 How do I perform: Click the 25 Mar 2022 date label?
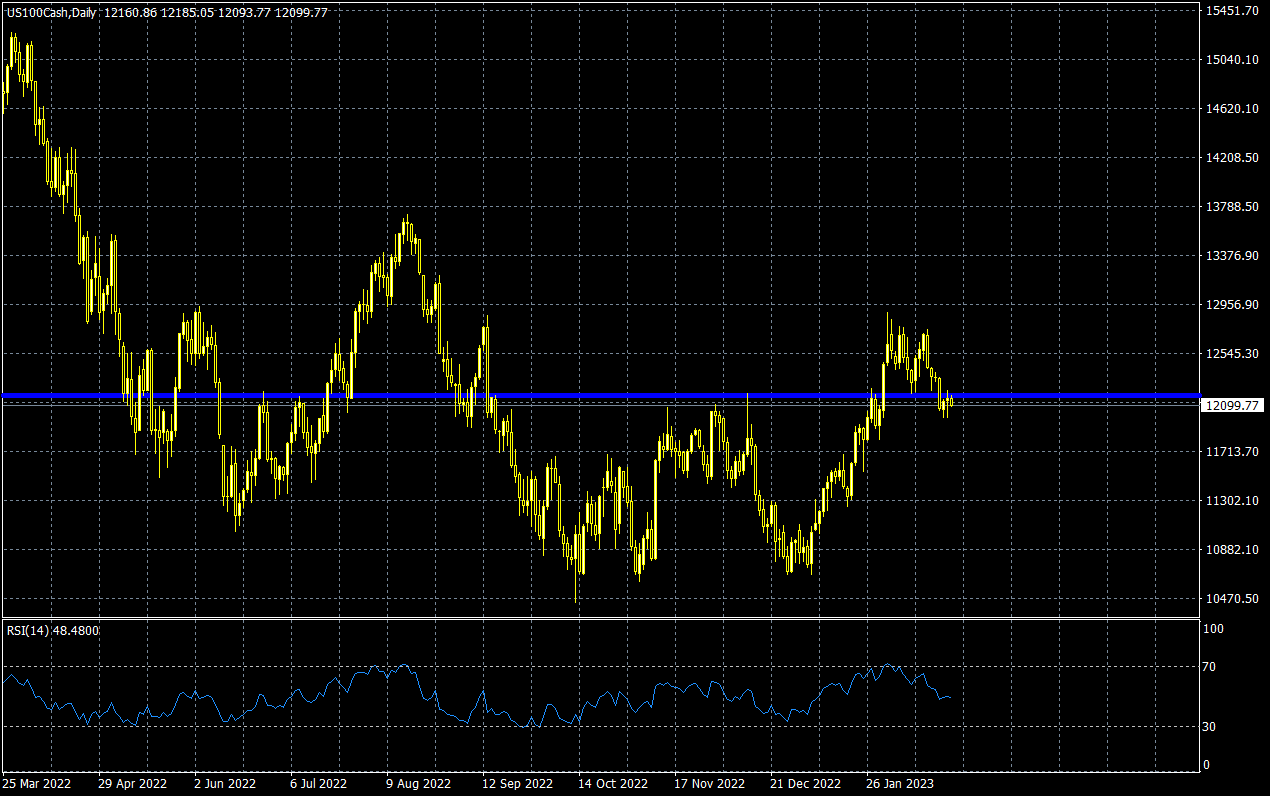click(35, 784)
